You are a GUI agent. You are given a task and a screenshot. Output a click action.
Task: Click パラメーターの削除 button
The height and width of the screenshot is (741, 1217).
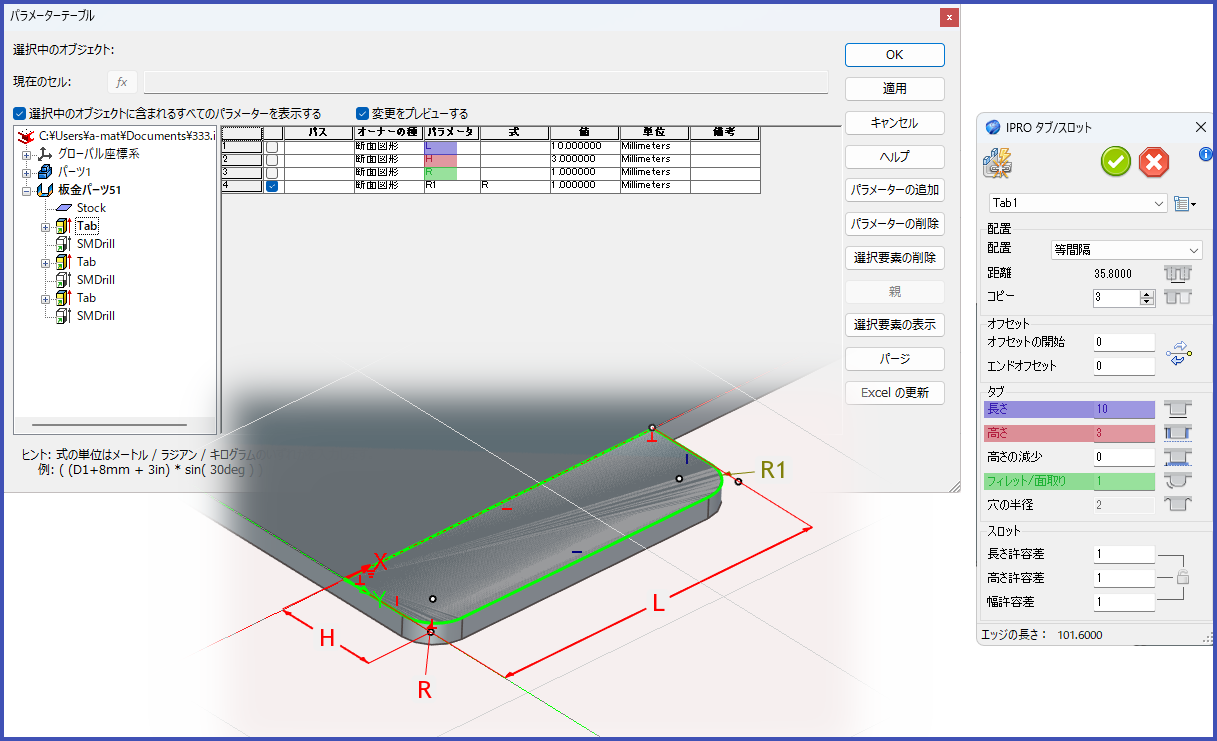pyautogui.click(x=894, y=224)
